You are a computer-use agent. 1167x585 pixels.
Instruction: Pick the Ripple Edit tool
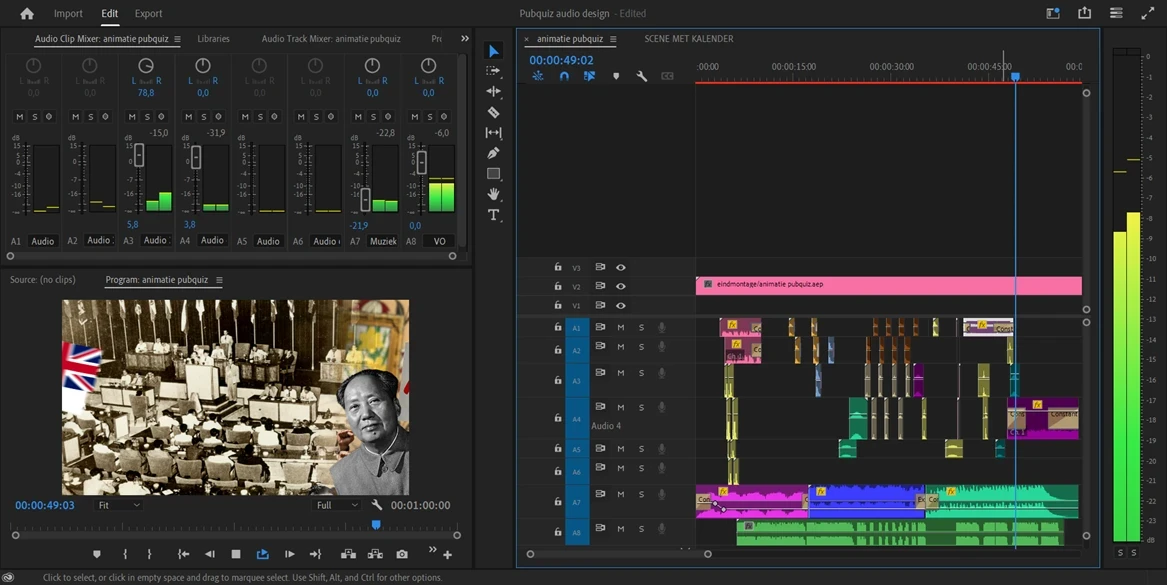tap(493, 91)
